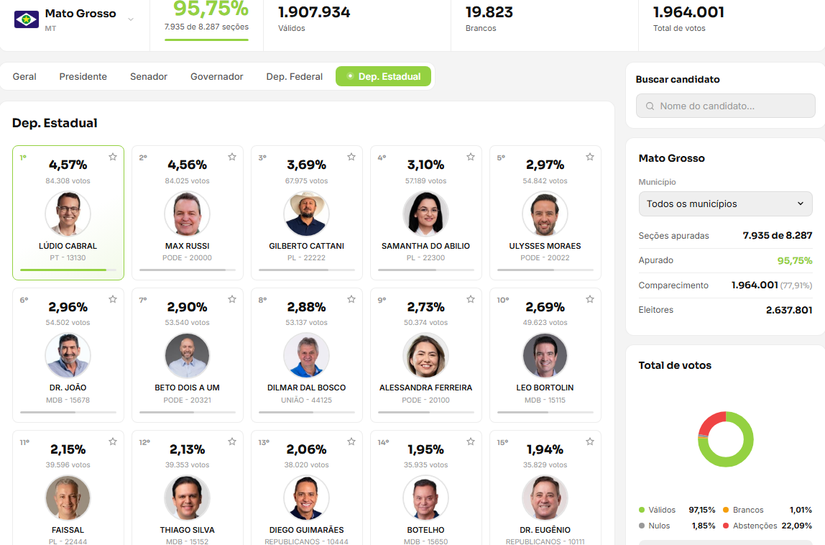Image resolution: width=825 pixels, height=545 pixels.
Task: Click the 1.907.934 Válidos figure
Action: pyautogui.click(x=314, y=12)
